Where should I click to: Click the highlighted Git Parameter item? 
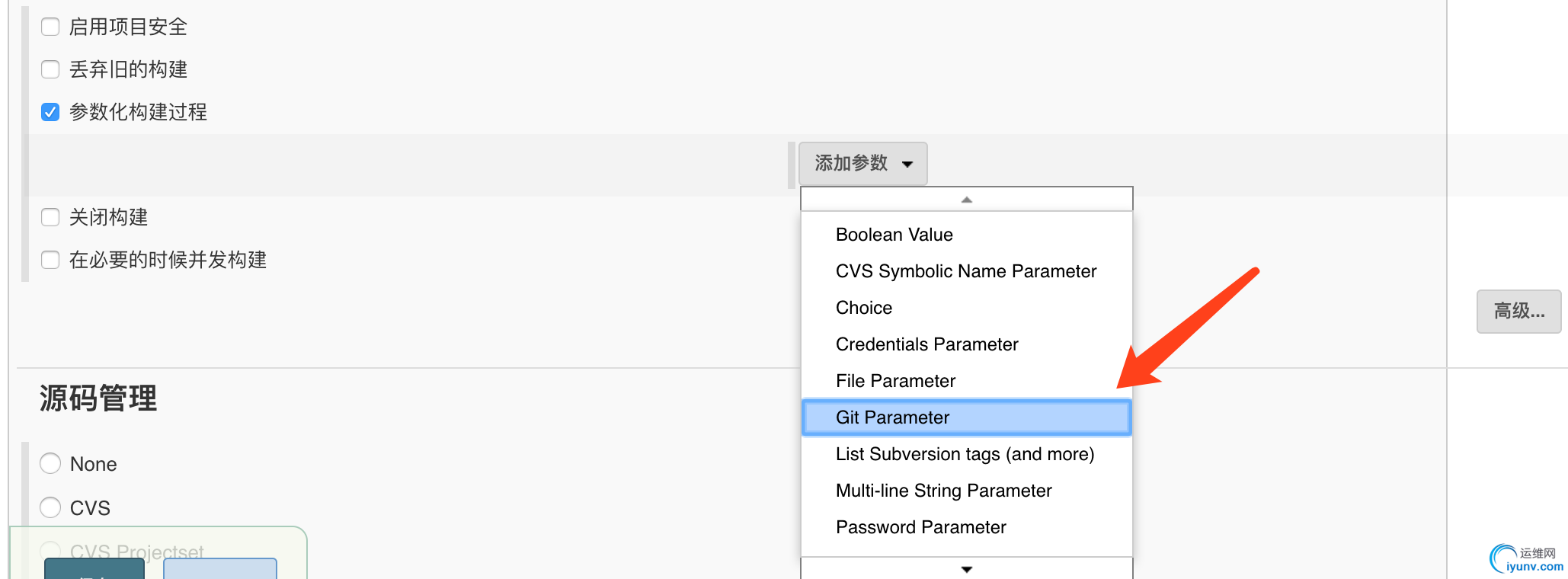892,417
